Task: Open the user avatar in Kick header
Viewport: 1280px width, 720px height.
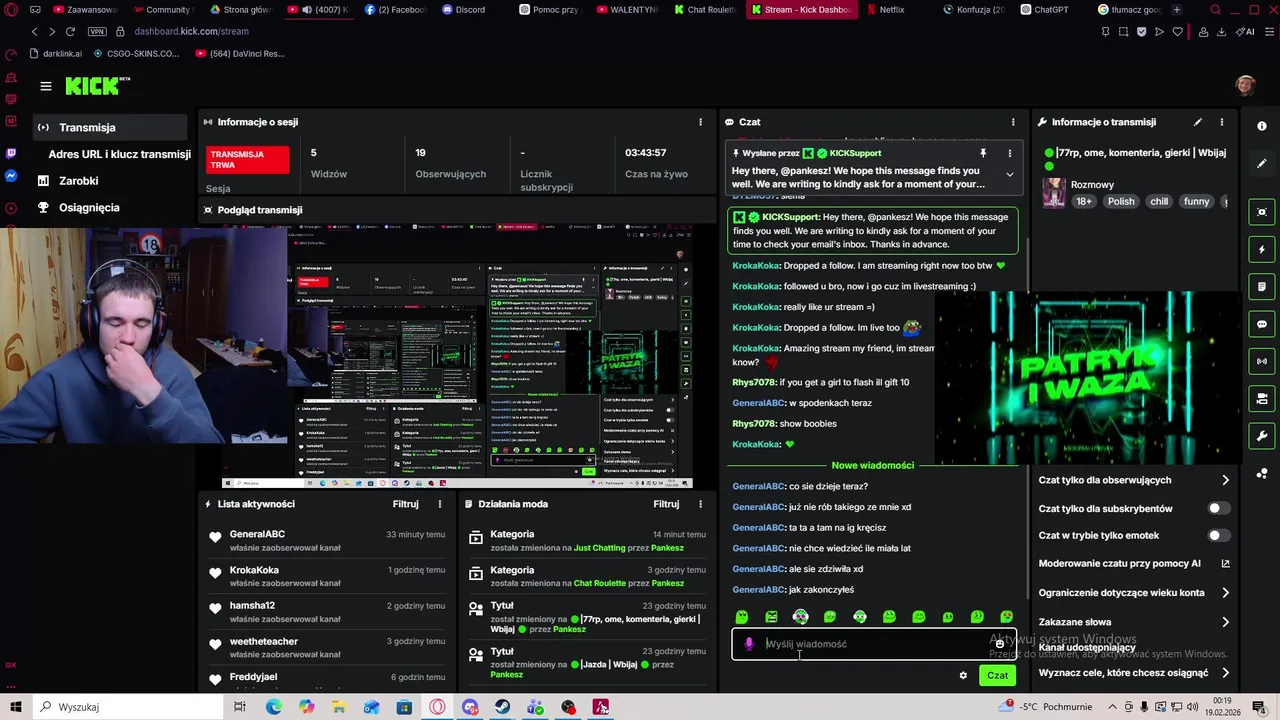Action: pyautogui.click(x=1245, y=86)
